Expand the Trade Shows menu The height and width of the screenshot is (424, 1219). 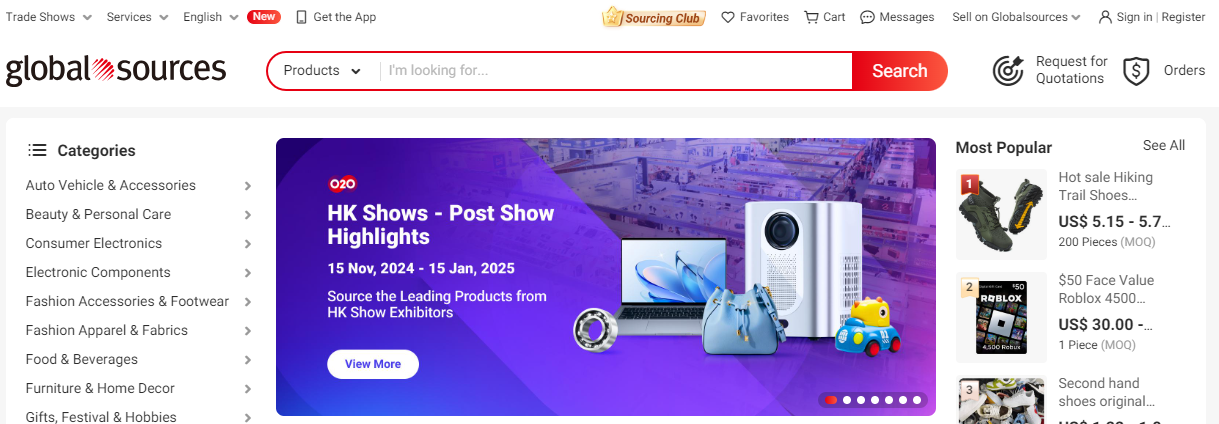[x=48, y=17]
